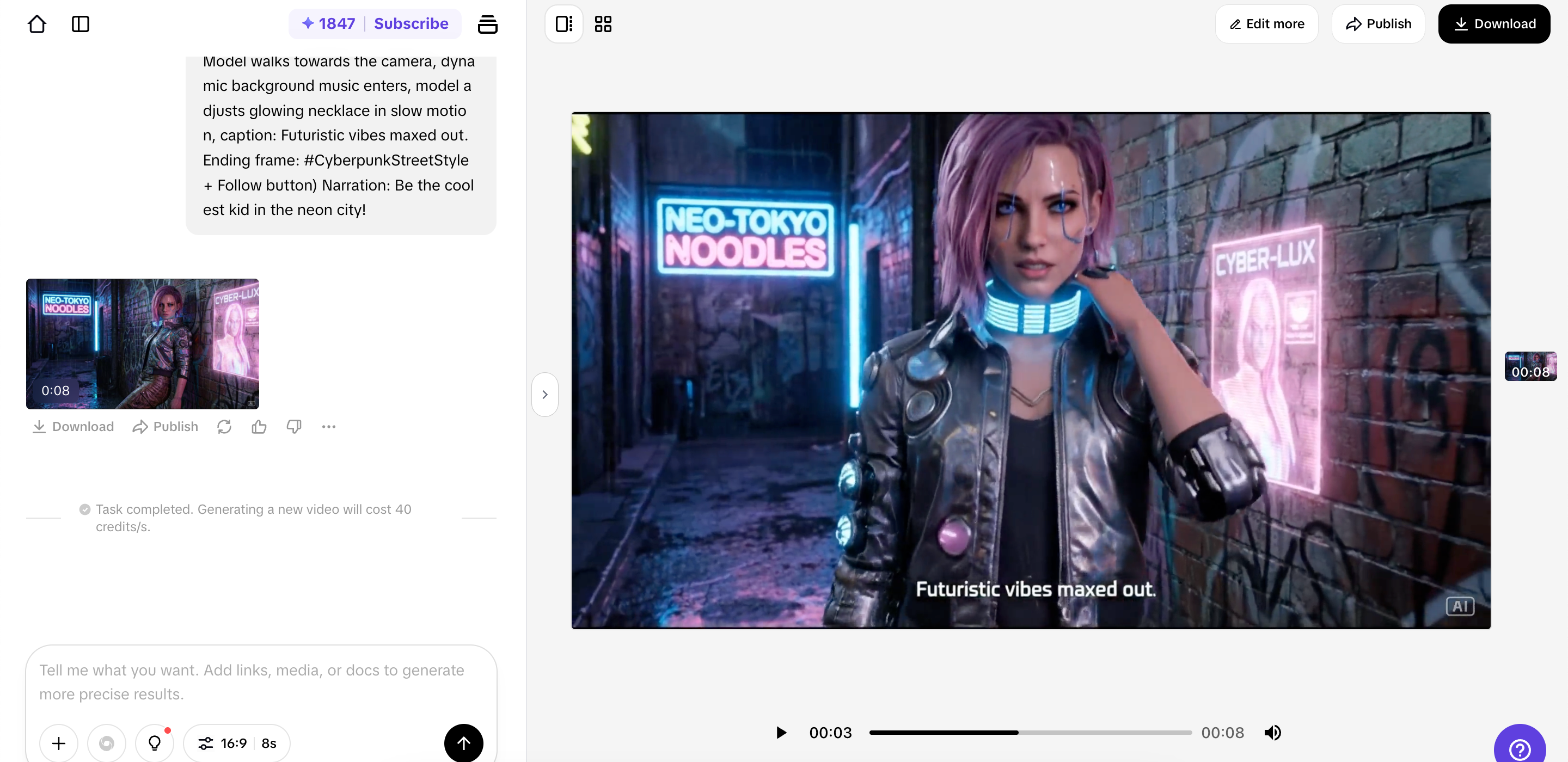Submit the prompt with the up arrow
Screen dimensions: 1568x762
tap(463, 742)
